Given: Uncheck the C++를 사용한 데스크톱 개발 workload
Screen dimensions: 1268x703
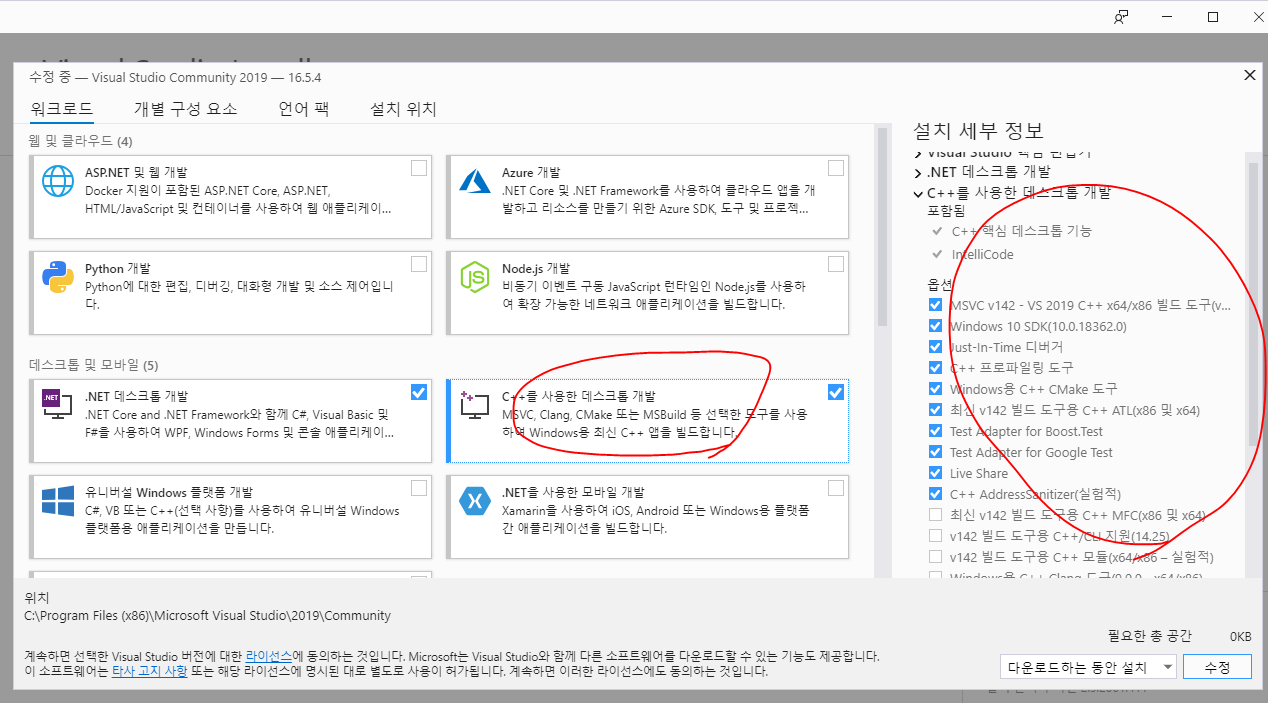Looking at the screenshot, I should tap(836, 392).
